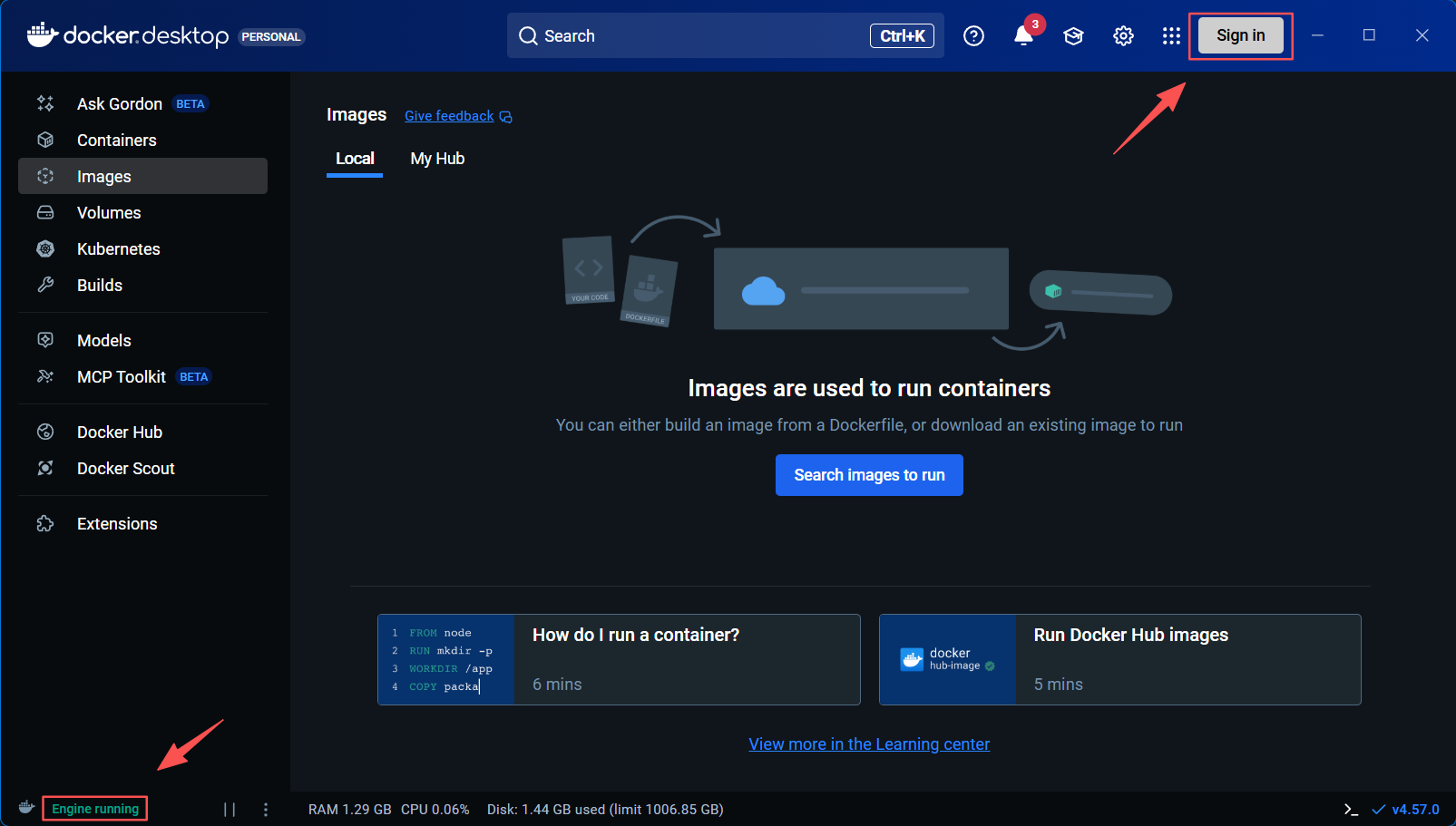
Task: Open Run Docker Hub images card
Action: [1120, 659]
